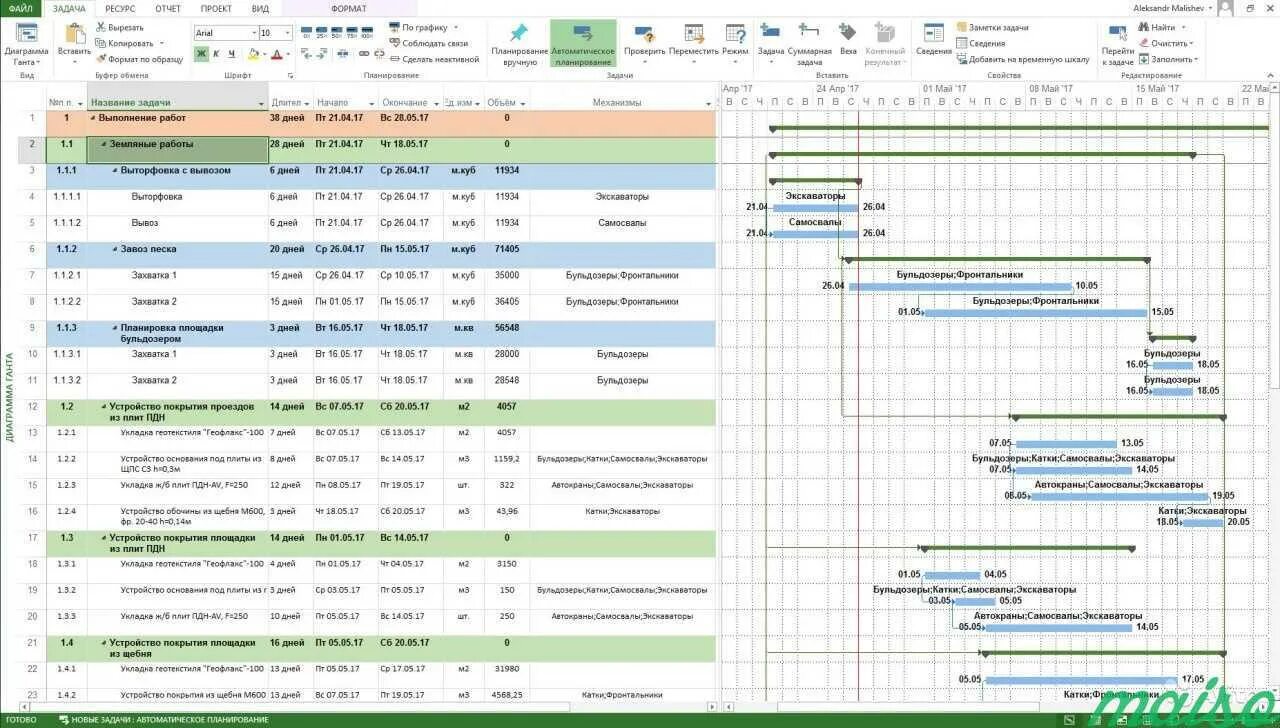1280x728 pixels.
Task: Toggle underline formatting (Ч)
Action: pos(230,52)
